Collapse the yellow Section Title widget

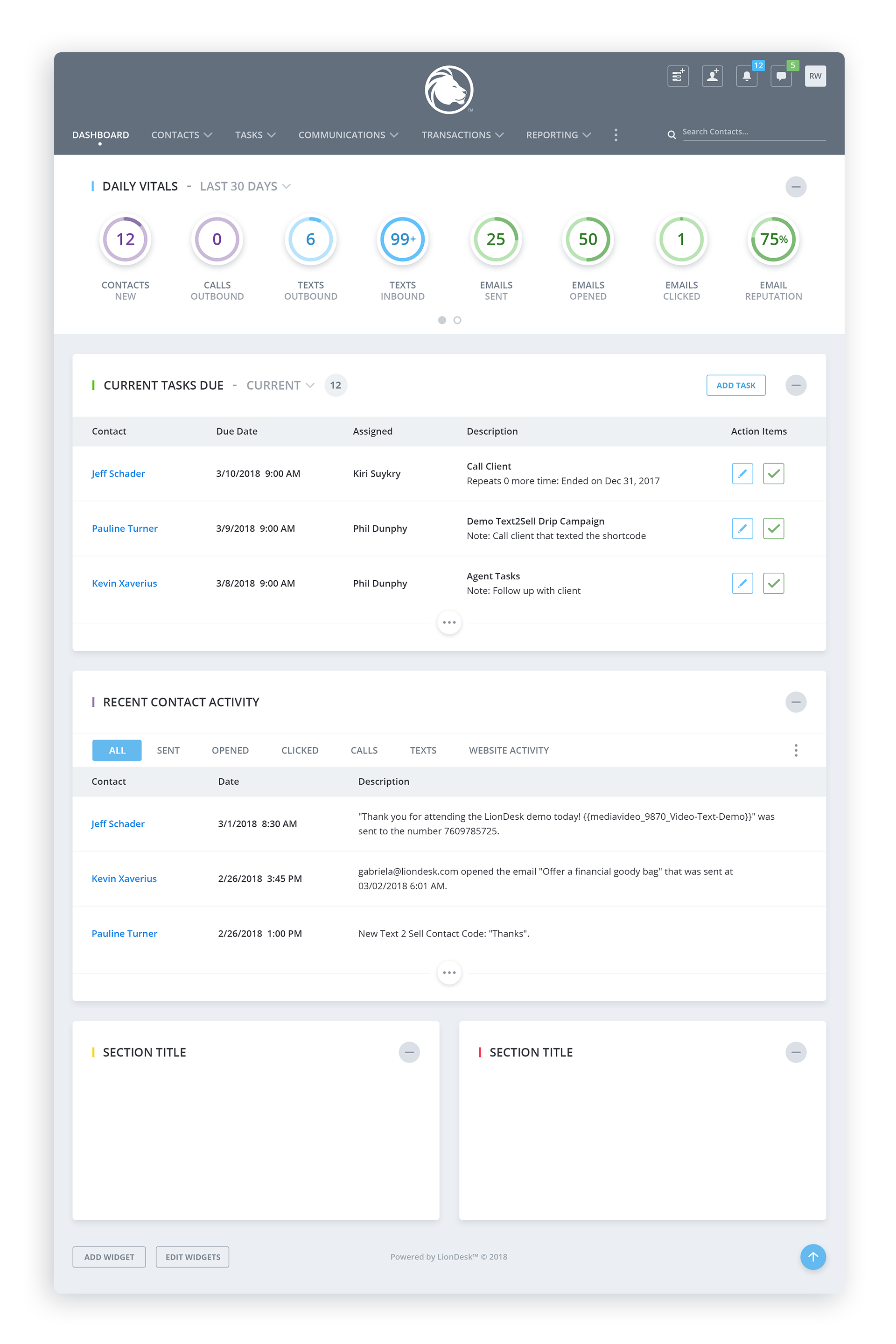(x=409, y=1052)
